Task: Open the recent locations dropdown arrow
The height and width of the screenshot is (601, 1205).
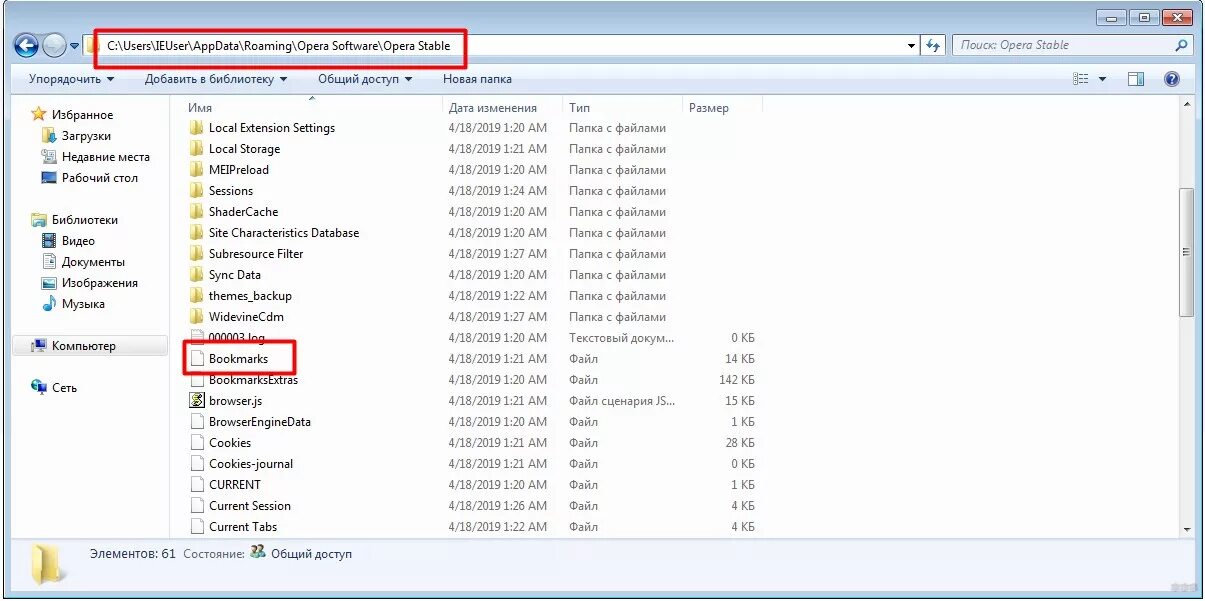Action: [74, 46]
